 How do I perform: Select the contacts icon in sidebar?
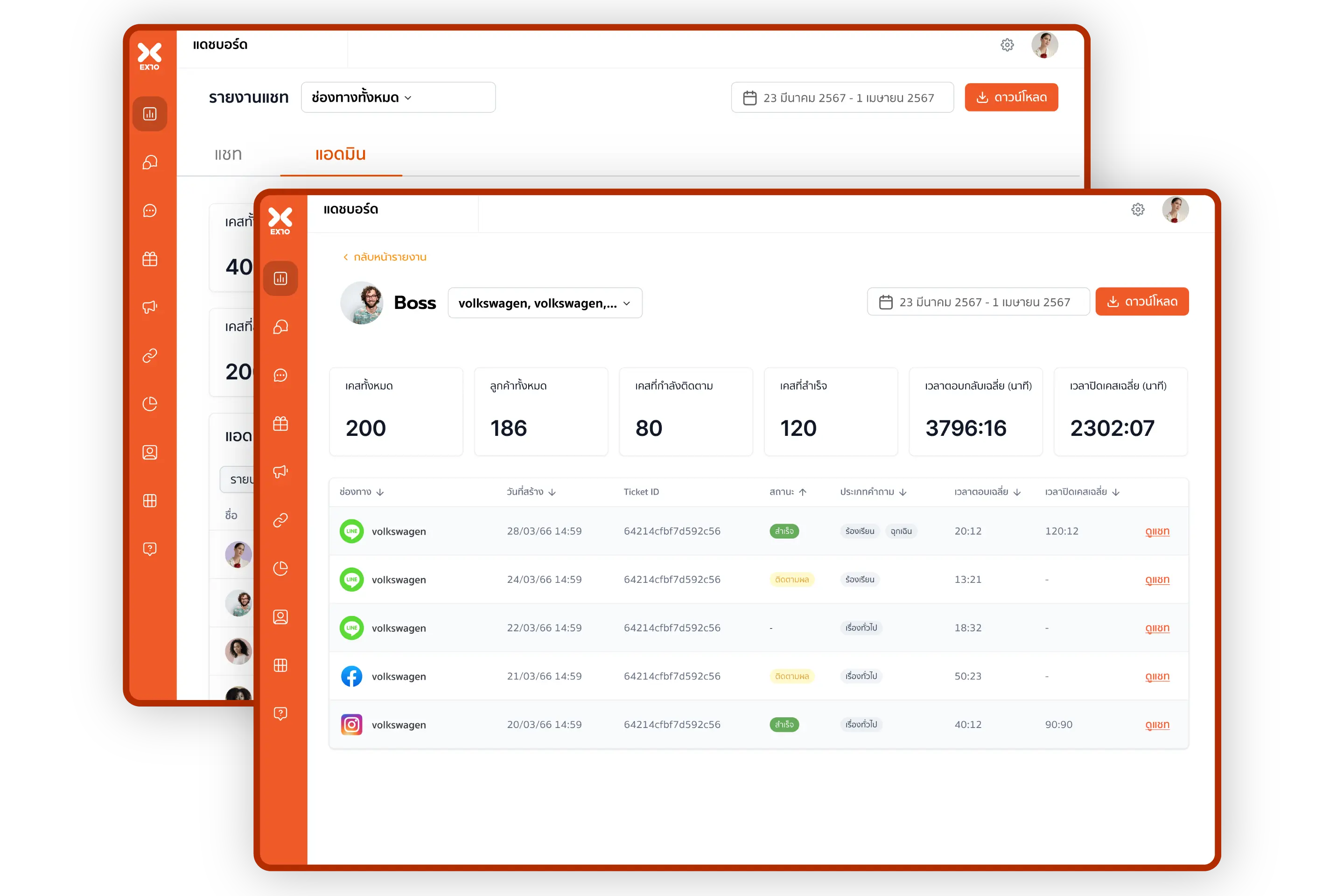tap(280, 616)
